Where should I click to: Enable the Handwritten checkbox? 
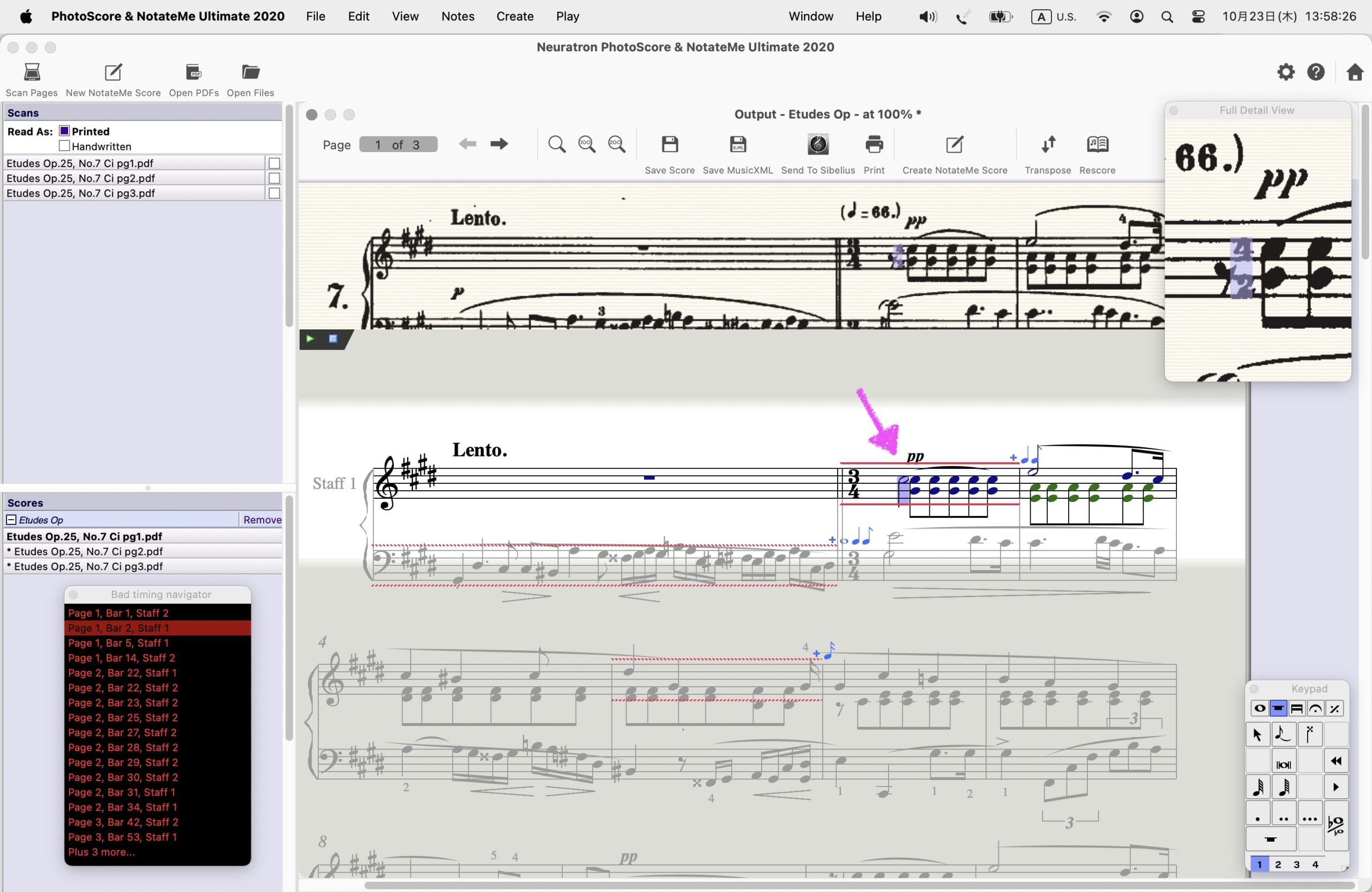(x=64, y=146)
